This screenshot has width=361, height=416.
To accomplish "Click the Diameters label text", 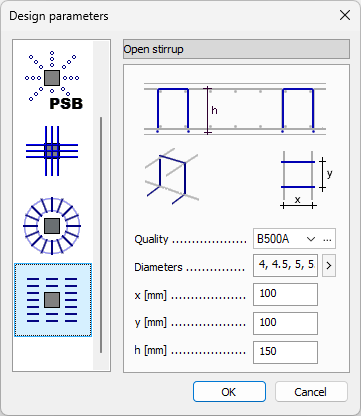I will [158, 267].
